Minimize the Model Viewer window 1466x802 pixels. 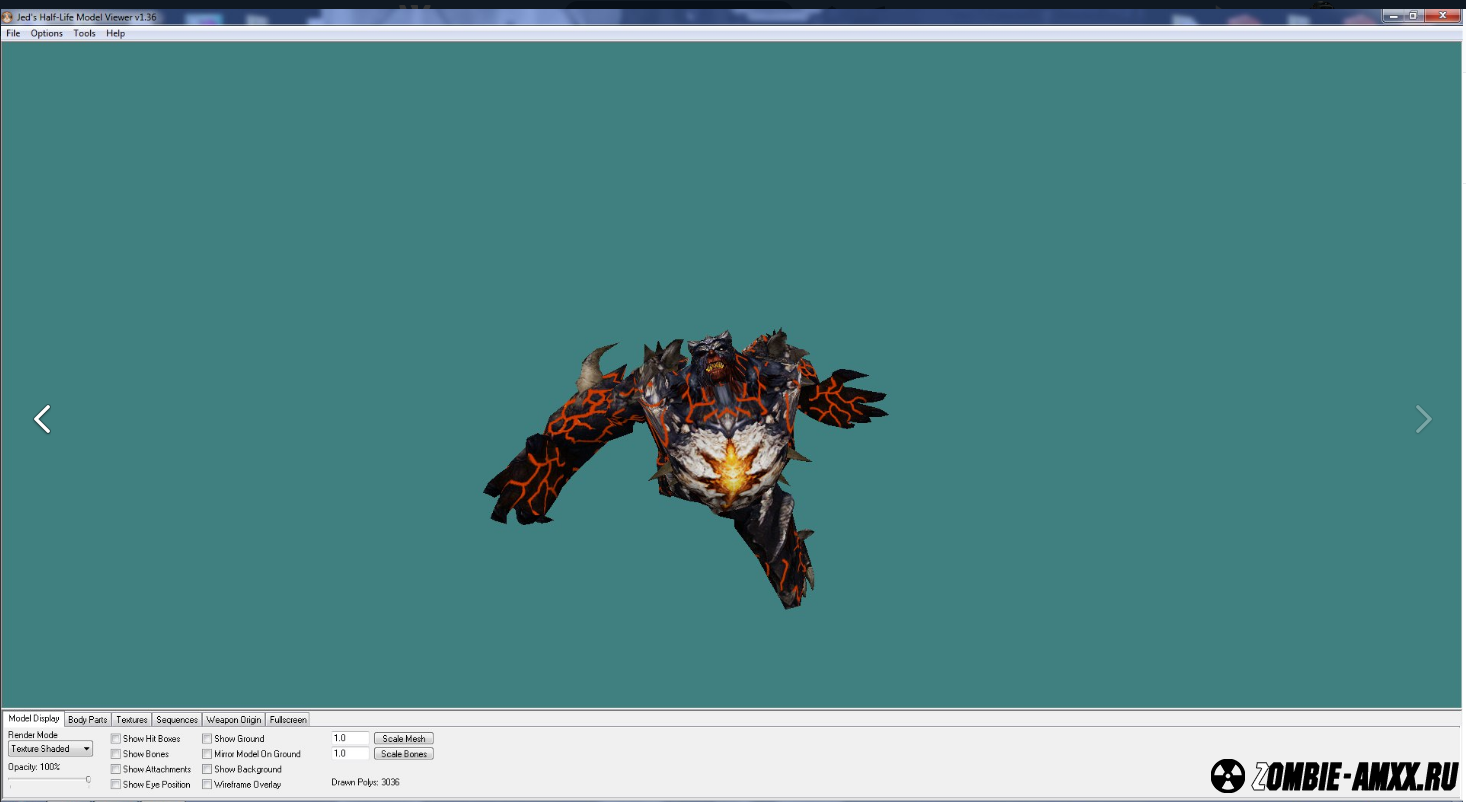coord(1392,15)
